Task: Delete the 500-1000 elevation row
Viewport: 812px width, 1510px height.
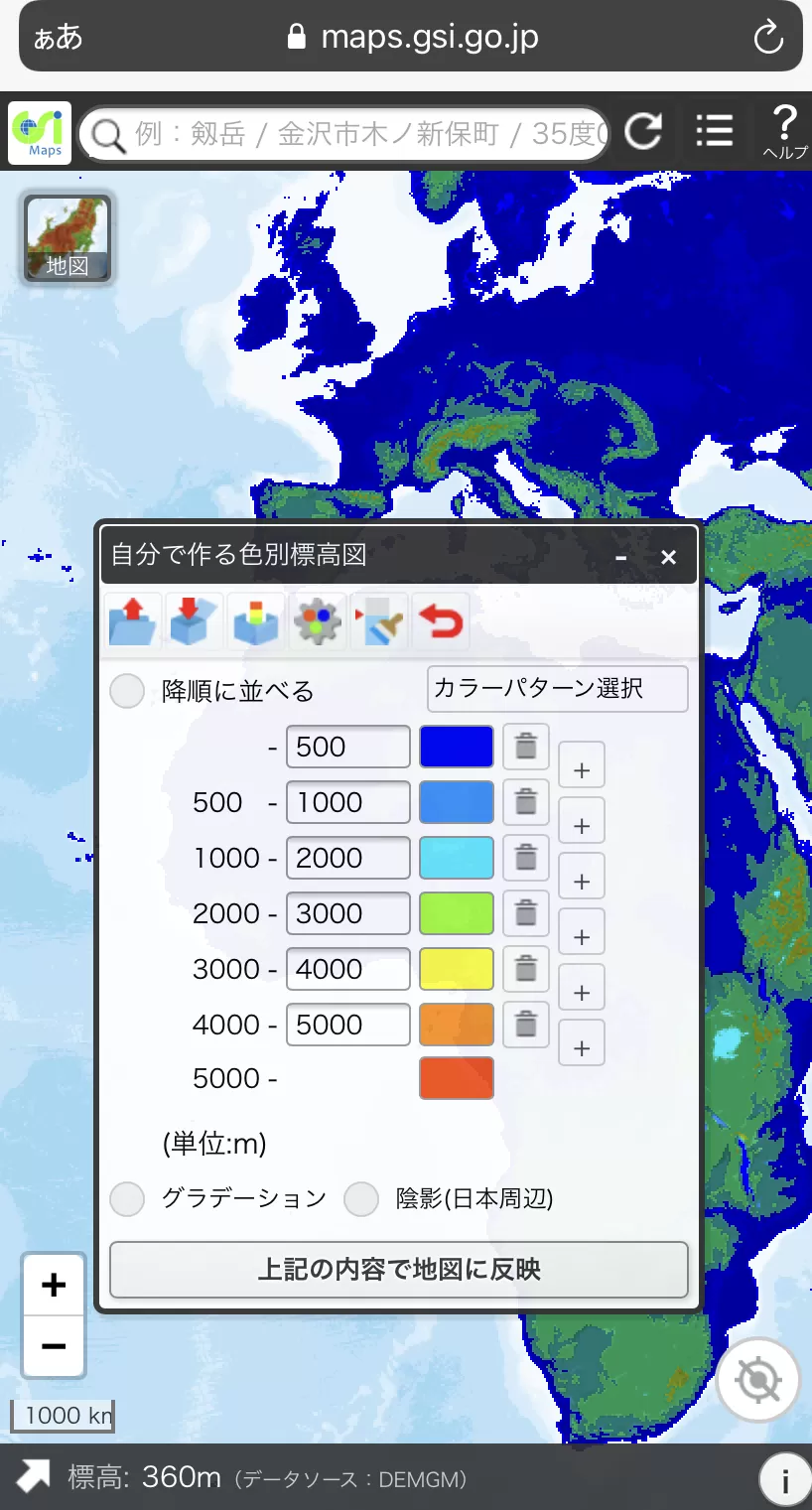Action: 526,802
